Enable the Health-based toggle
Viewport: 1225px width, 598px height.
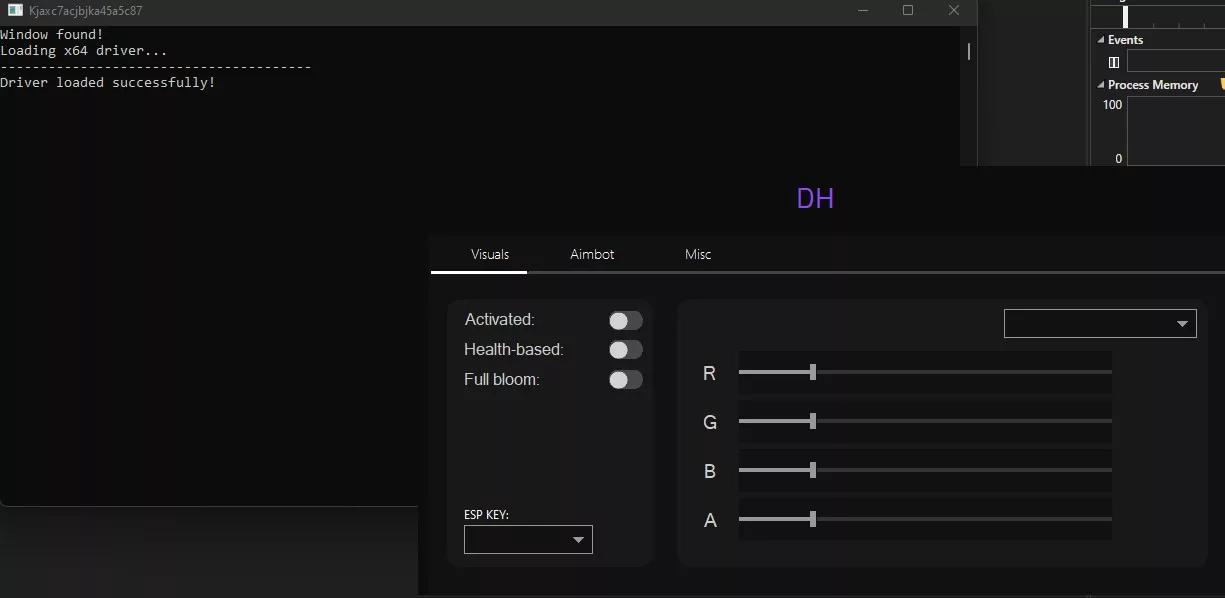(x=625, y=350)
